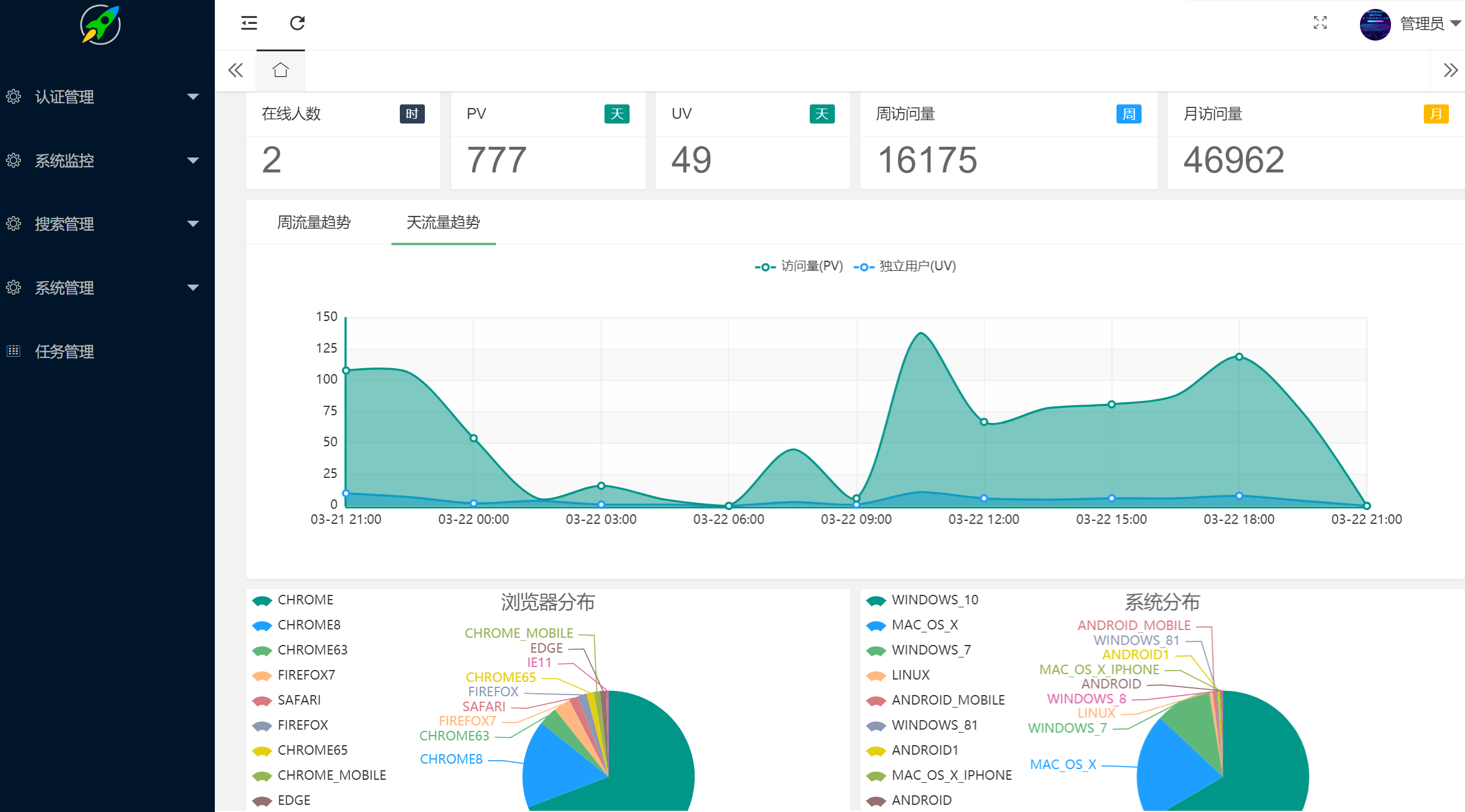
Task: Click MAC_OS_X teal-blue legend swatch
Action: 875,625
